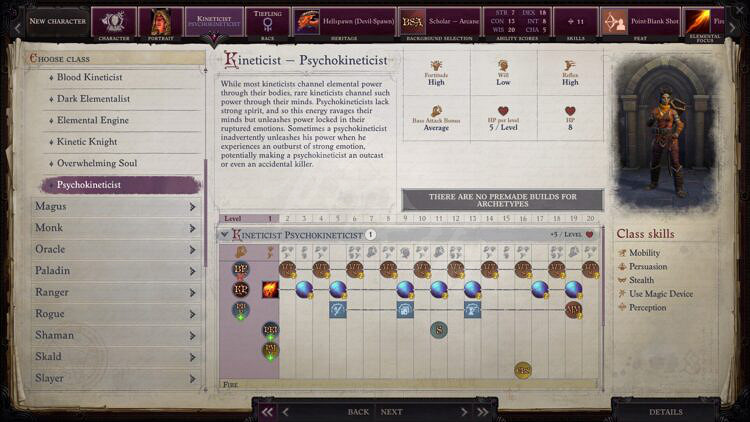Switch to the Skills tab
This screenshot has width=750, height=422.
coord(575,21)
